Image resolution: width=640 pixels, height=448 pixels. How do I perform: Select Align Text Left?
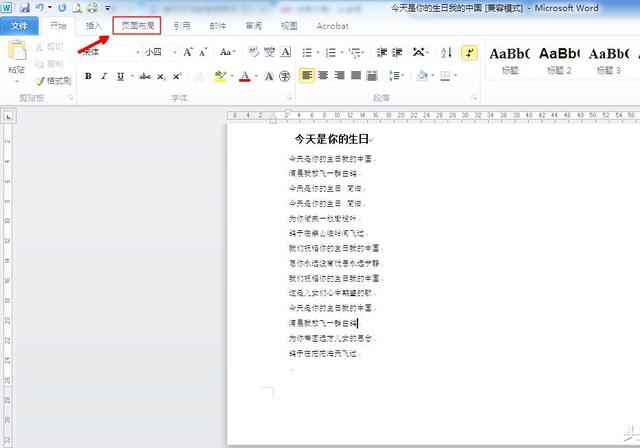click(307, 75)
